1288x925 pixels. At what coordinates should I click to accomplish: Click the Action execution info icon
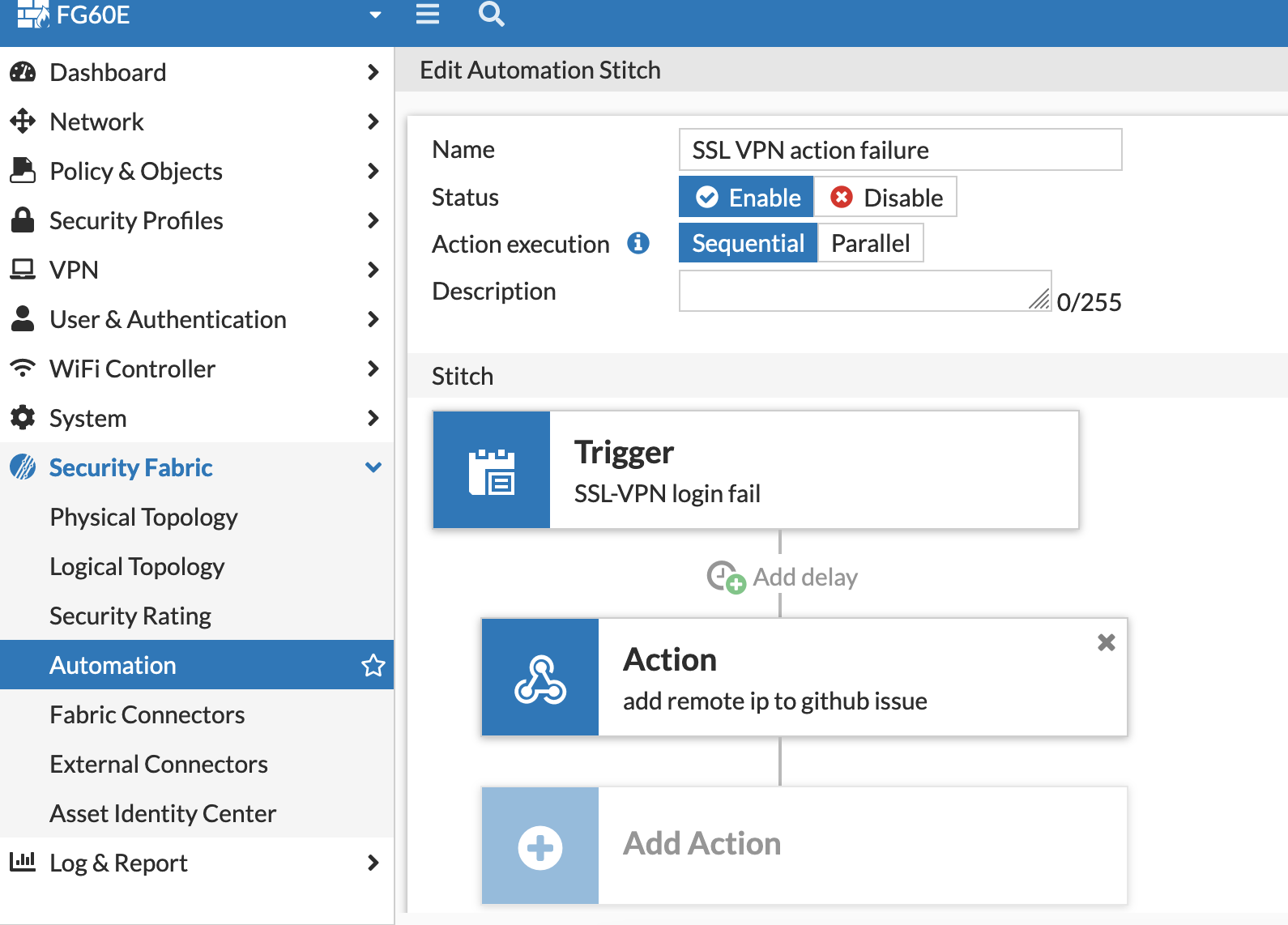pyautogui.click(x=638, y=243)
